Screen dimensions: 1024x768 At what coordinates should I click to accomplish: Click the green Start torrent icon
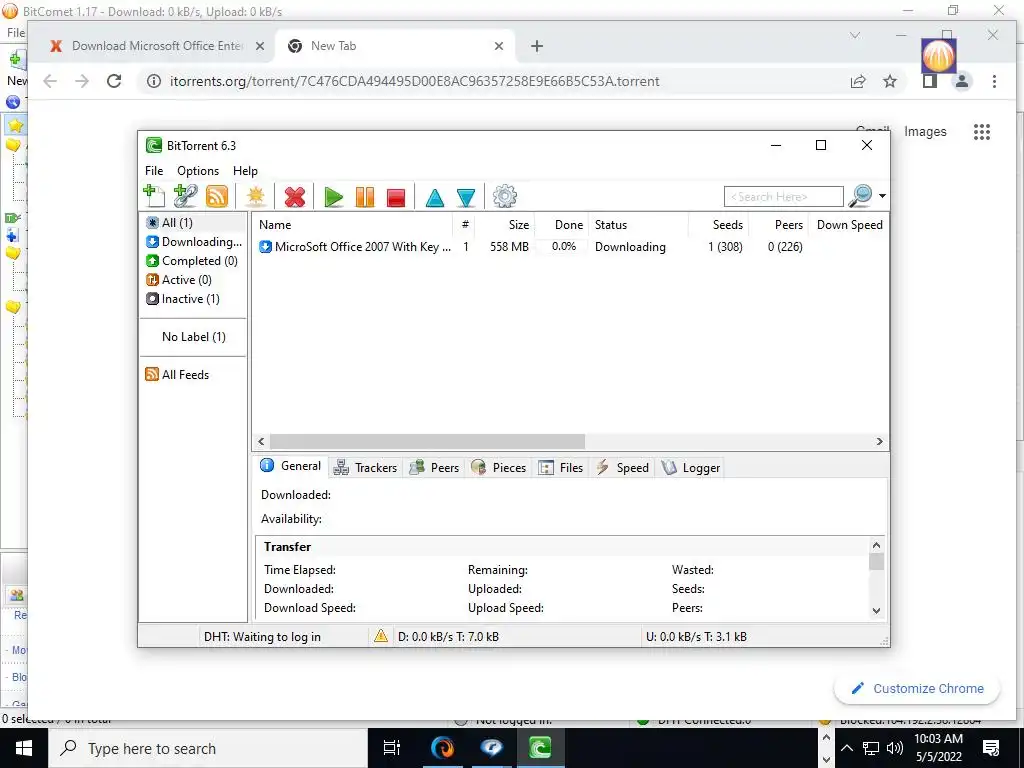click(x=333, y=197)
